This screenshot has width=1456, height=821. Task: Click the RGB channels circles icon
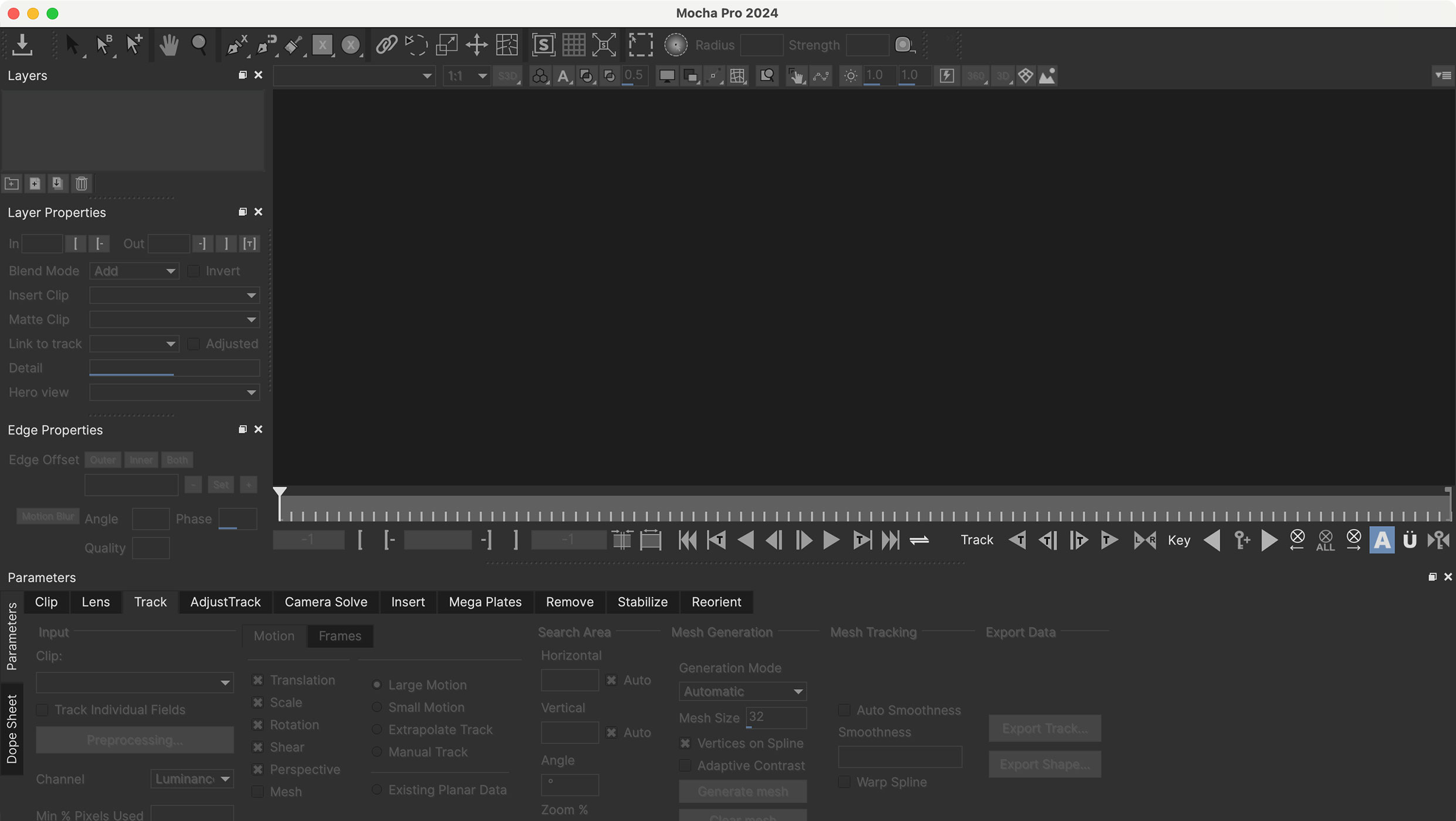(x=540, y=76)
